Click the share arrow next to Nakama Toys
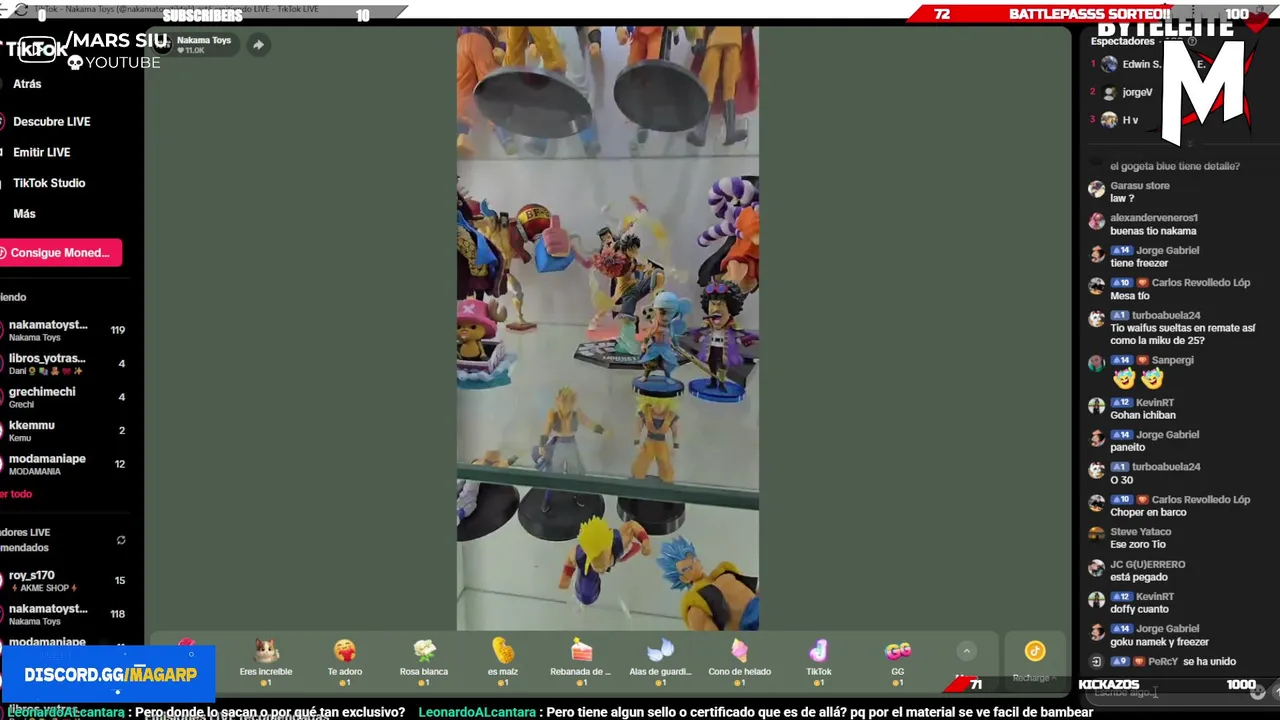Image resolution: width=1280 pixels, height=720 pixels. tap(258, 45)
